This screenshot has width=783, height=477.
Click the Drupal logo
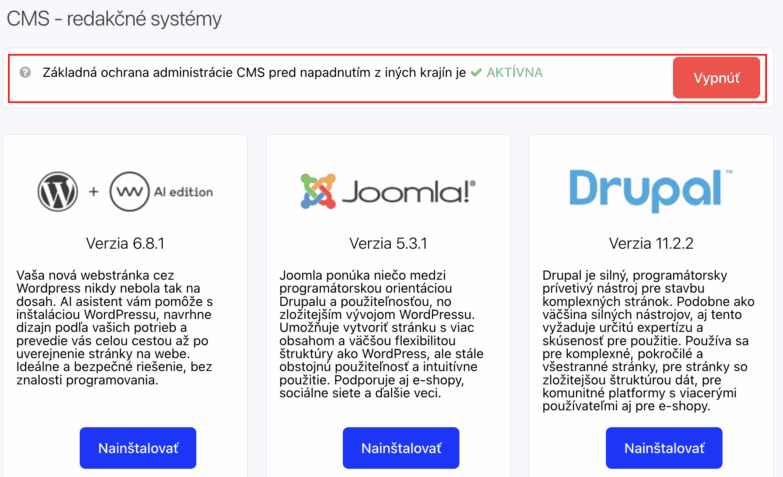coord(651,191)
